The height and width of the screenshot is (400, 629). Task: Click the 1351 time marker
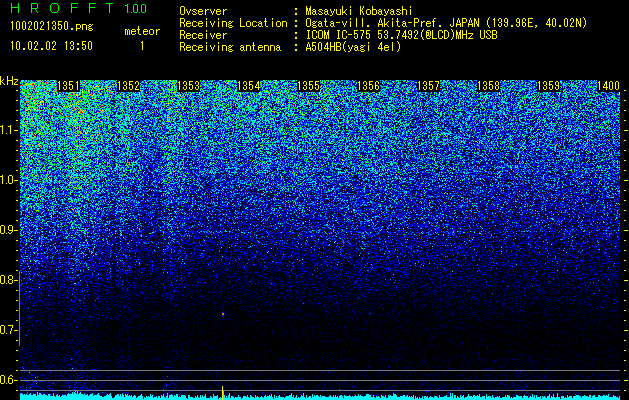tap(69, 86)
